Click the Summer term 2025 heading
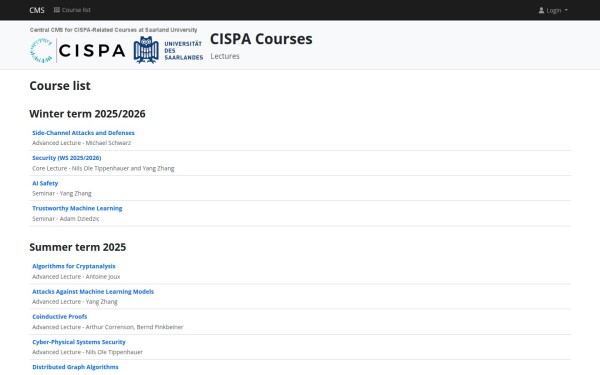The image size is (600, 375). coord(78,247)
